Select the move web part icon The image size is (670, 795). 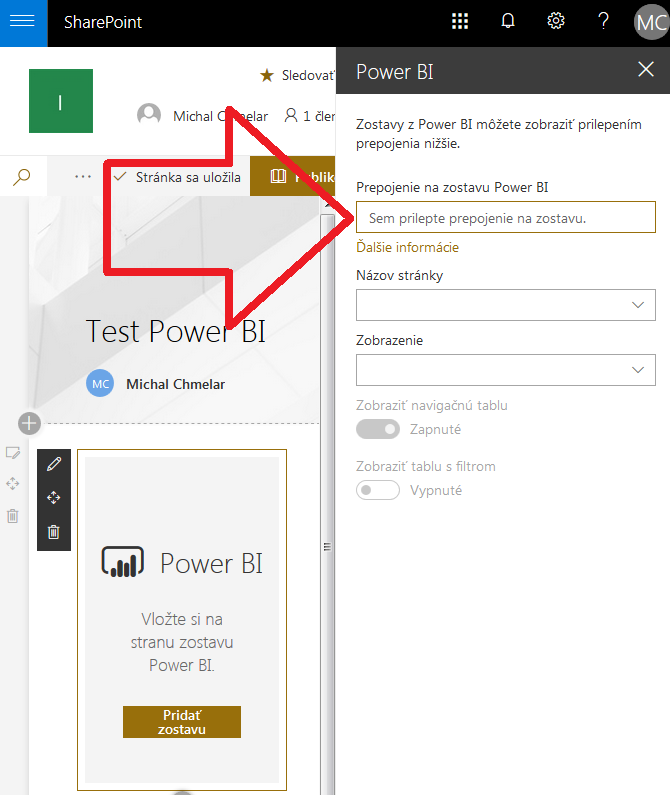tap(54, 498)
